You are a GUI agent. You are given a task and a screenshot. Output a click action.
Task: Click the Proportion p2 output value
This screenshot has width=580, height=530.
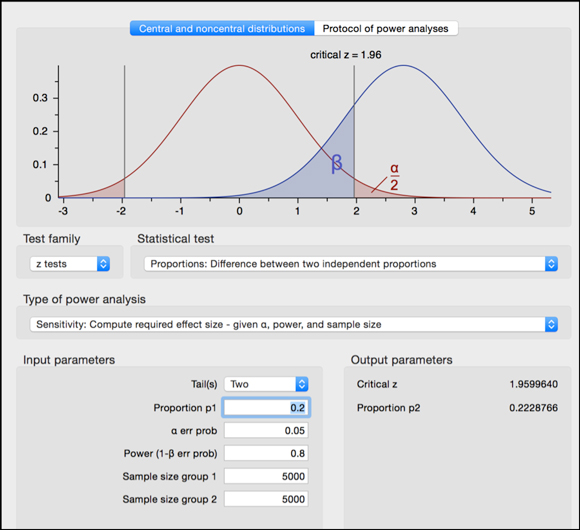tap(533, 408)
